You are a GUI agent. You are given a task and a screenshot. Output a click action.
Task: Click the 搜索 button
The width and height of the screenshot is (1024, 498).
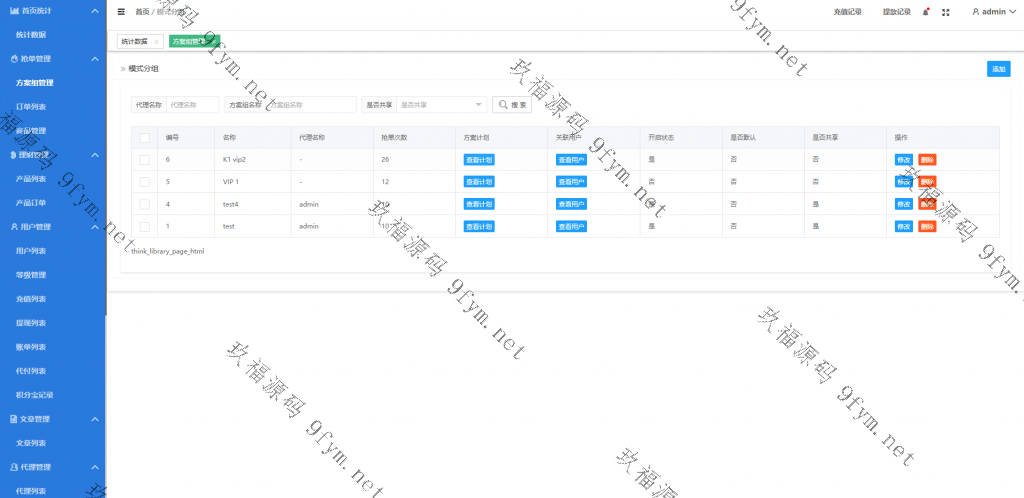[x=512, y=104]
